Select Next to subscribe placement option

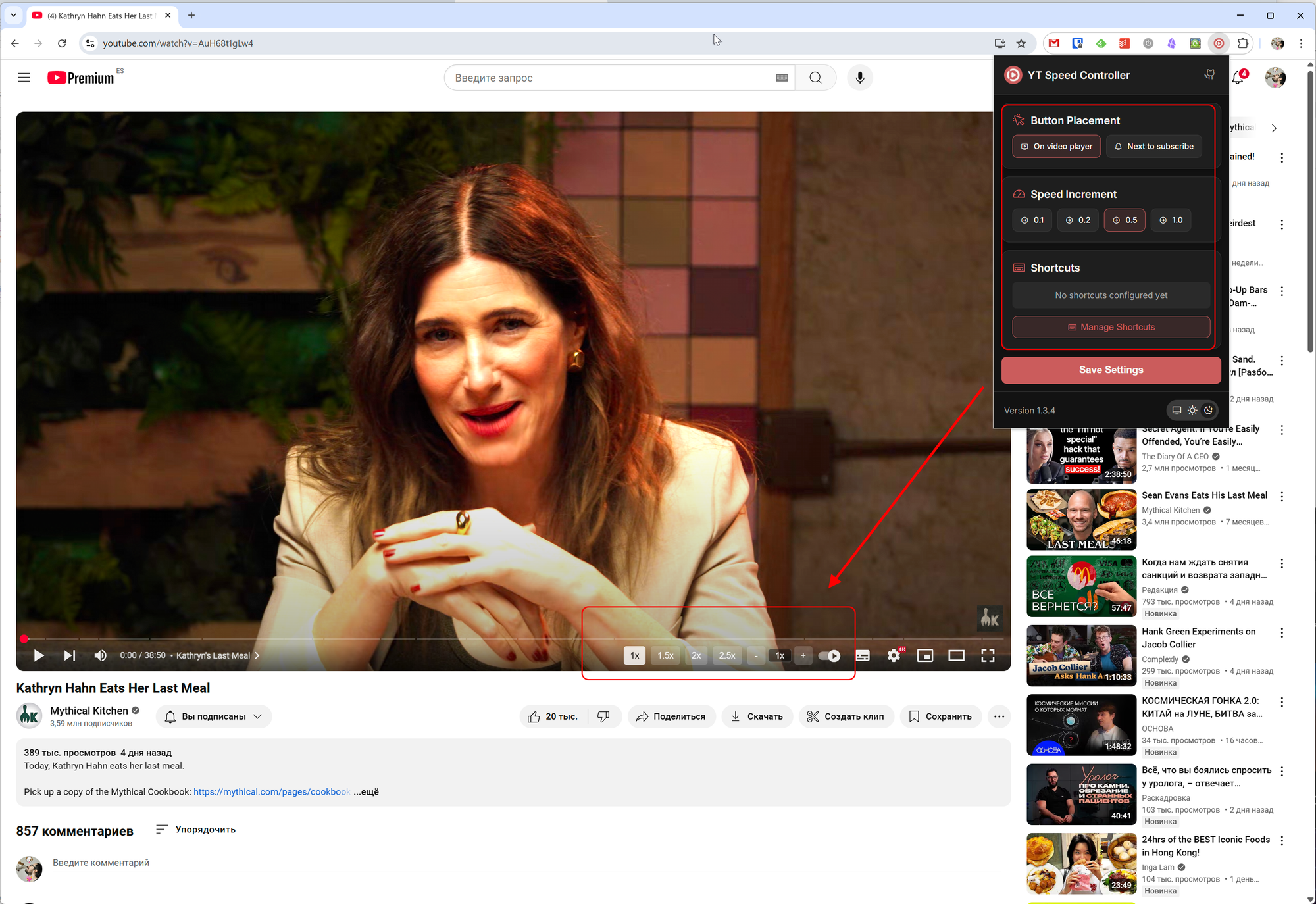point(1153,146)
